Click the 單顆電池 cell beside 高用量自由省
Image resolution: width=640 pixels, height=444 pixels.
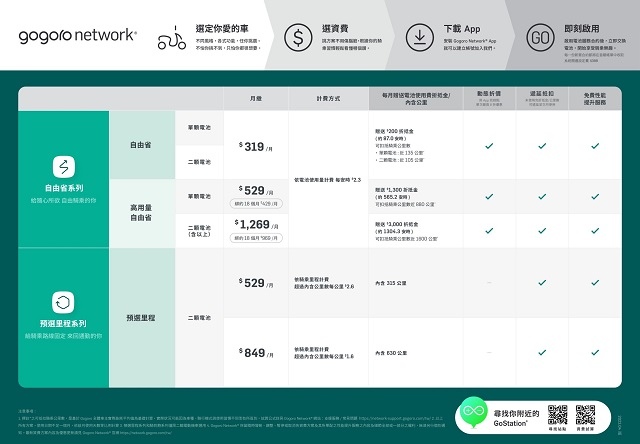pos(199,196)
